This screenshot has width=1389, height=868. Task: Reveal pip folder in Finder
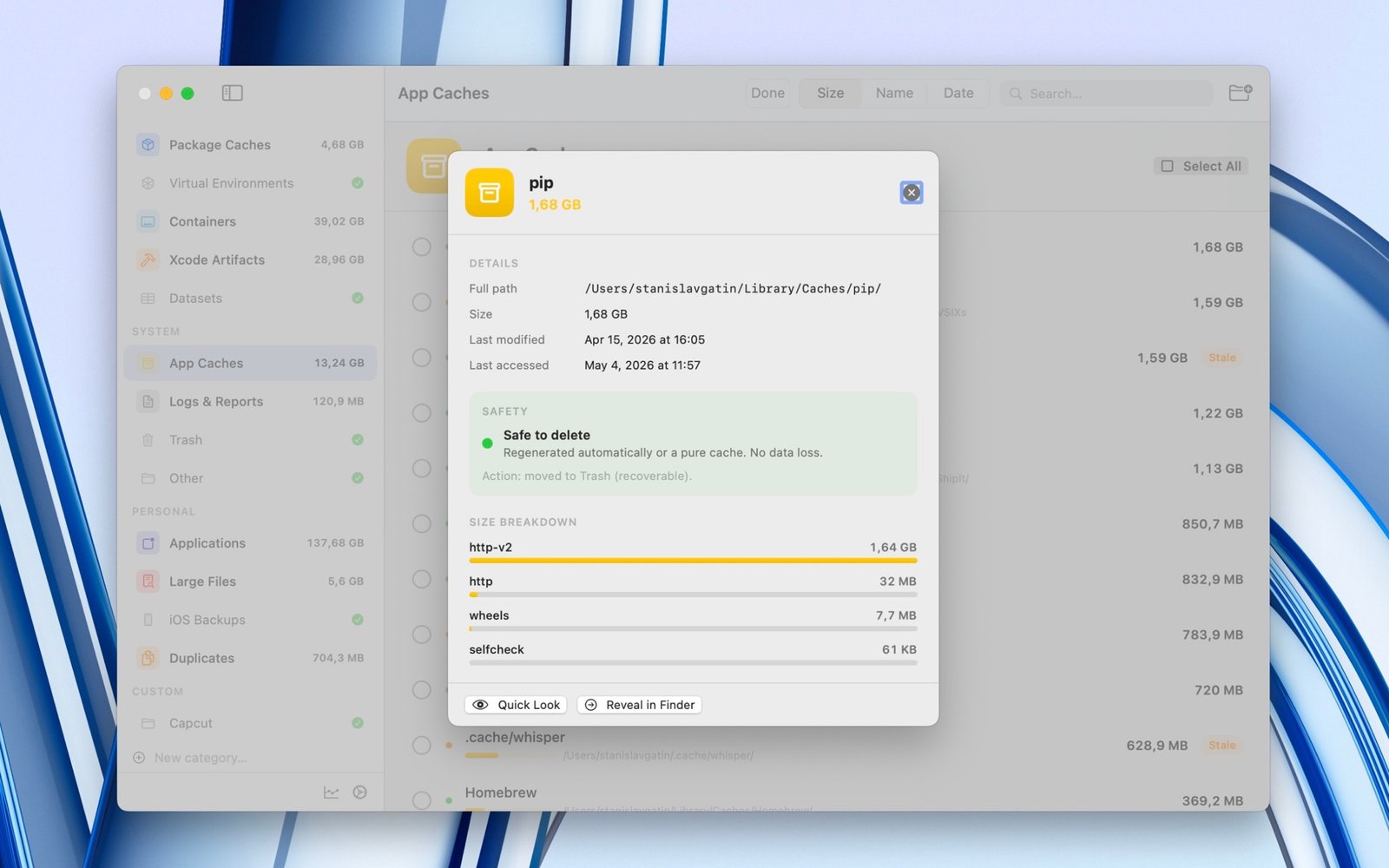click(640, 705)
